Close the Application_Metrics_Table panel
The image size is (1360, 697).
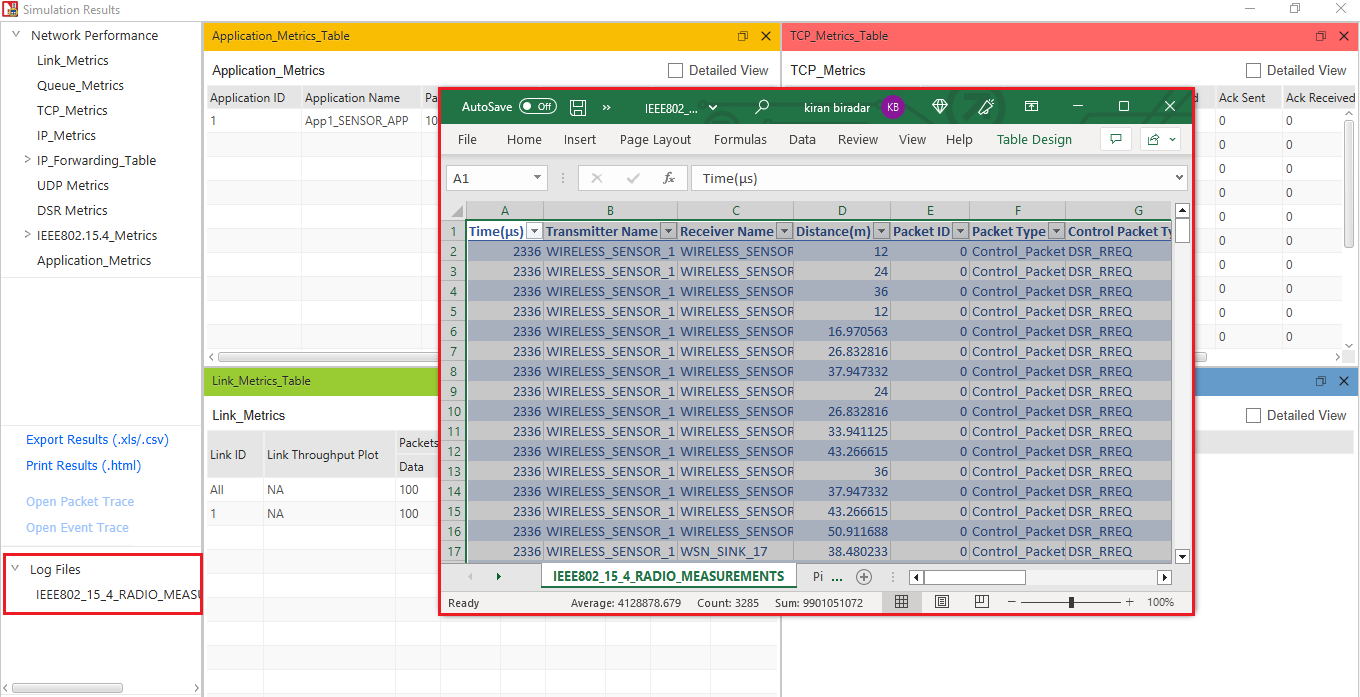[766, 36]
